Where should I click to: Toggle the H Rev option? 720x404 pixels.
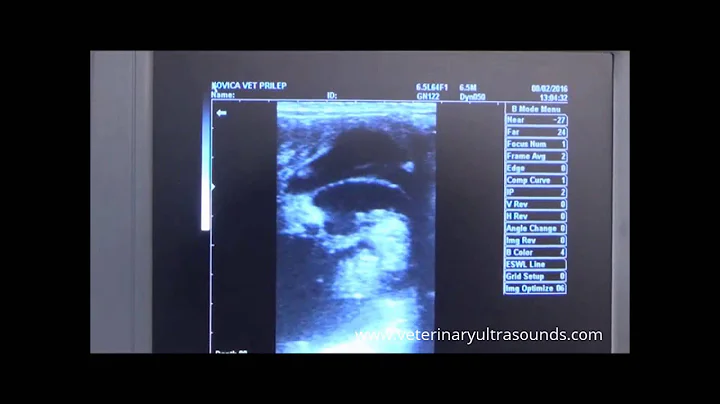point(536,216)
